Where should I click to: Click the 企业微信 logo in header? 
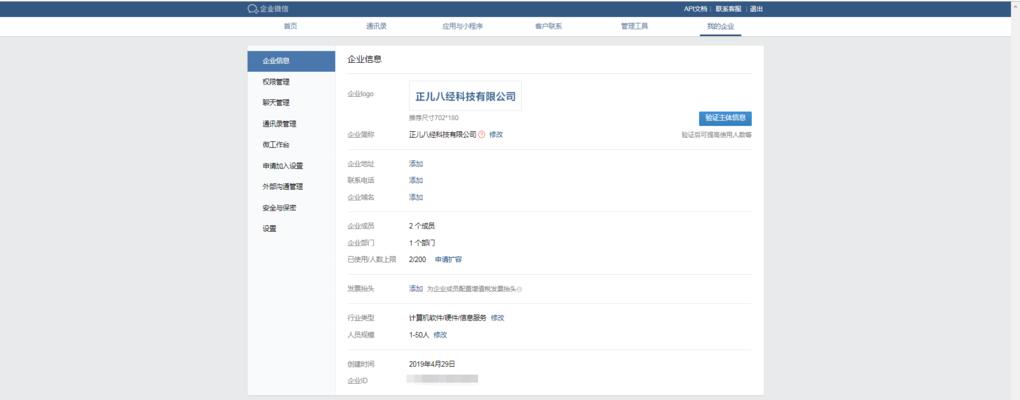pos(267,9)
